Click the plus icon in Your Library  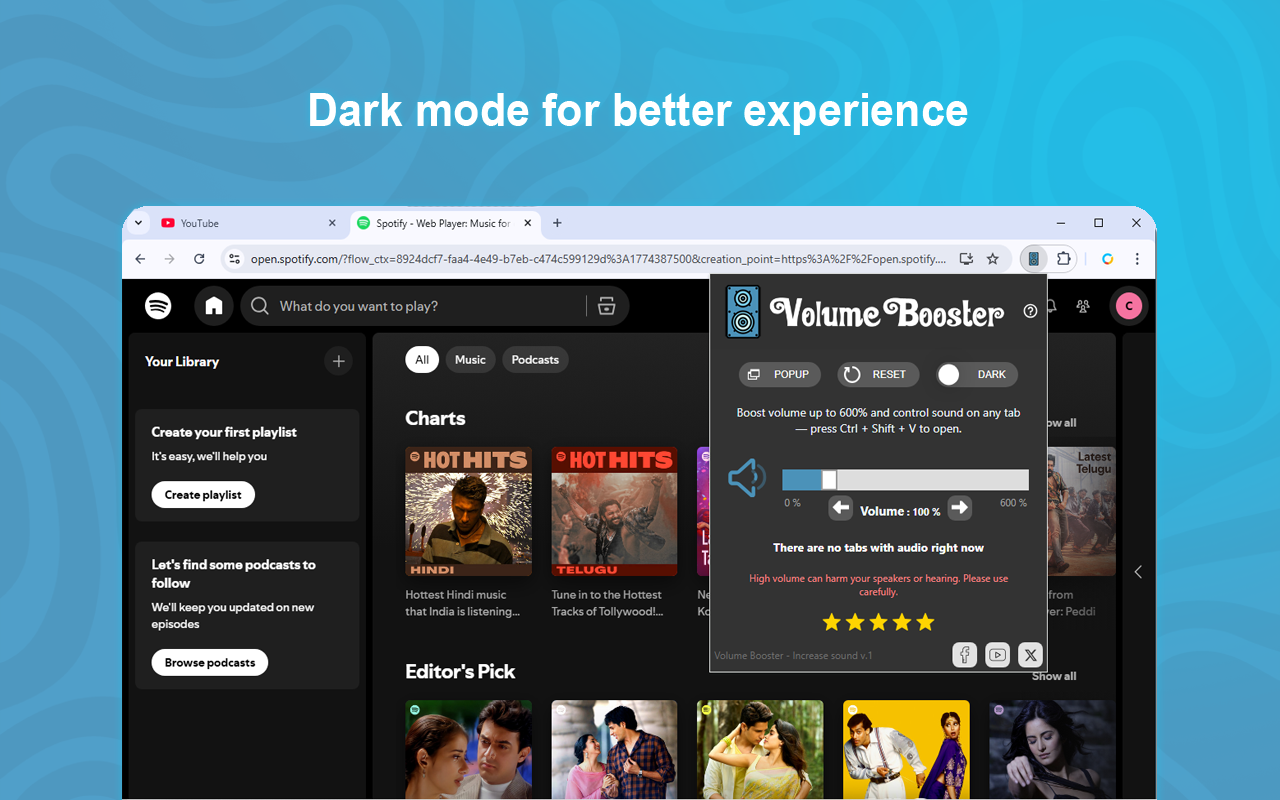pyautogui.click(x=339, y=361)
